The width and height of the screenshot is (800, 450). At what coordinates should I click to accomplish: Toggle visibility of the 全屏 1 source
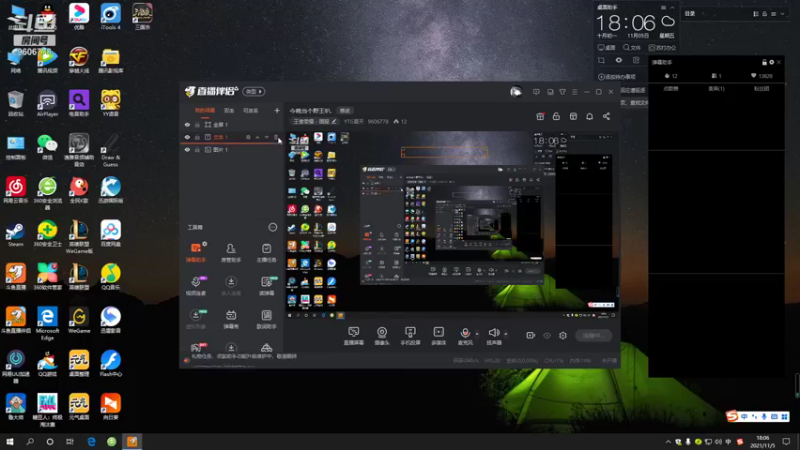[187, 125]
